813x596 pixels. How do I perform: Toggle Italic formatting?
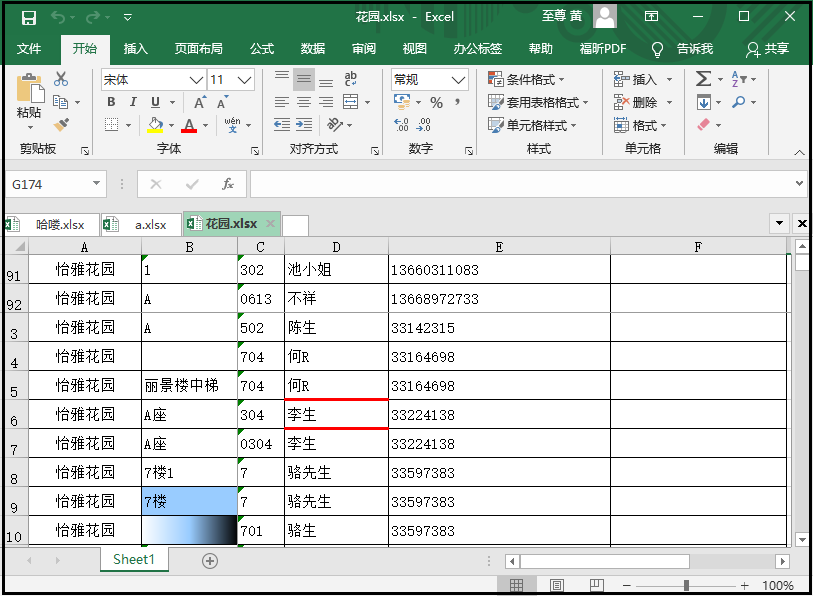tap(134, 102)
